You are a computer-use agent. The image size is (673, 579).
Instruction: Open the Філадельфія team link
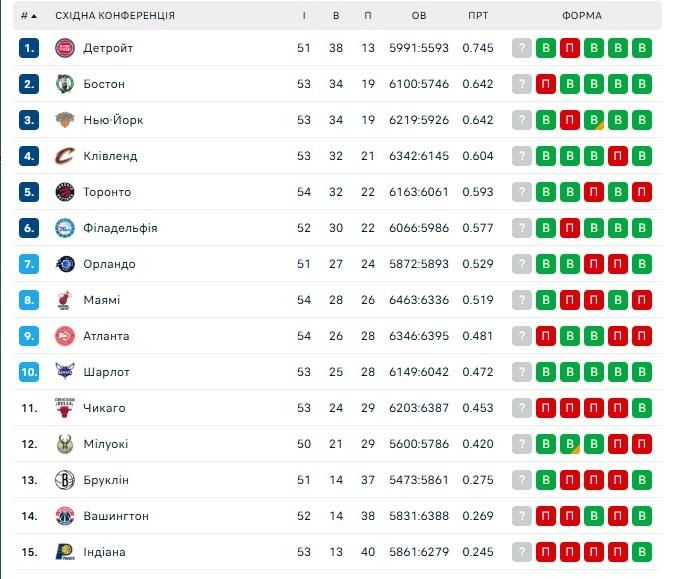click(120, 228)
